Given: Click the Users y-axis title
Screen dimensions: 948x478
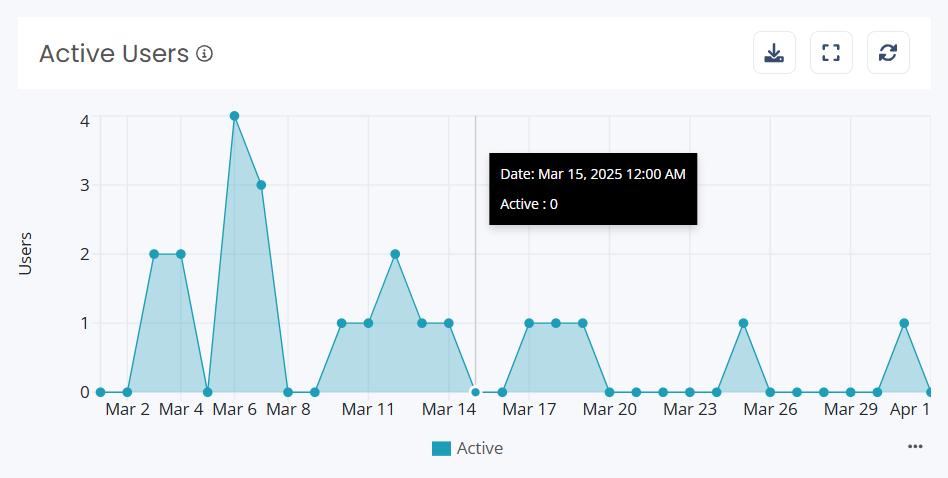Looking at the screenshot, I should coord(26,253).
